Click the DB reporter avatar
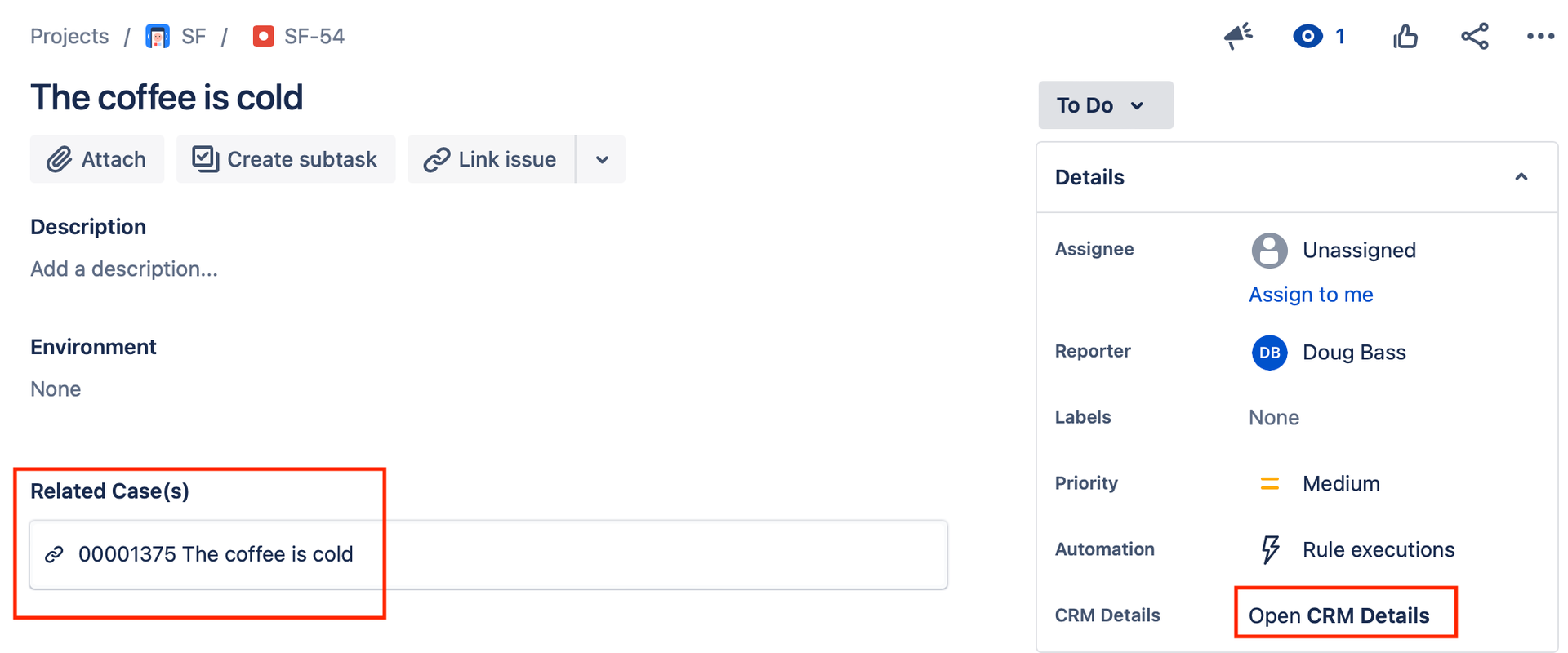 [1269, 352]
